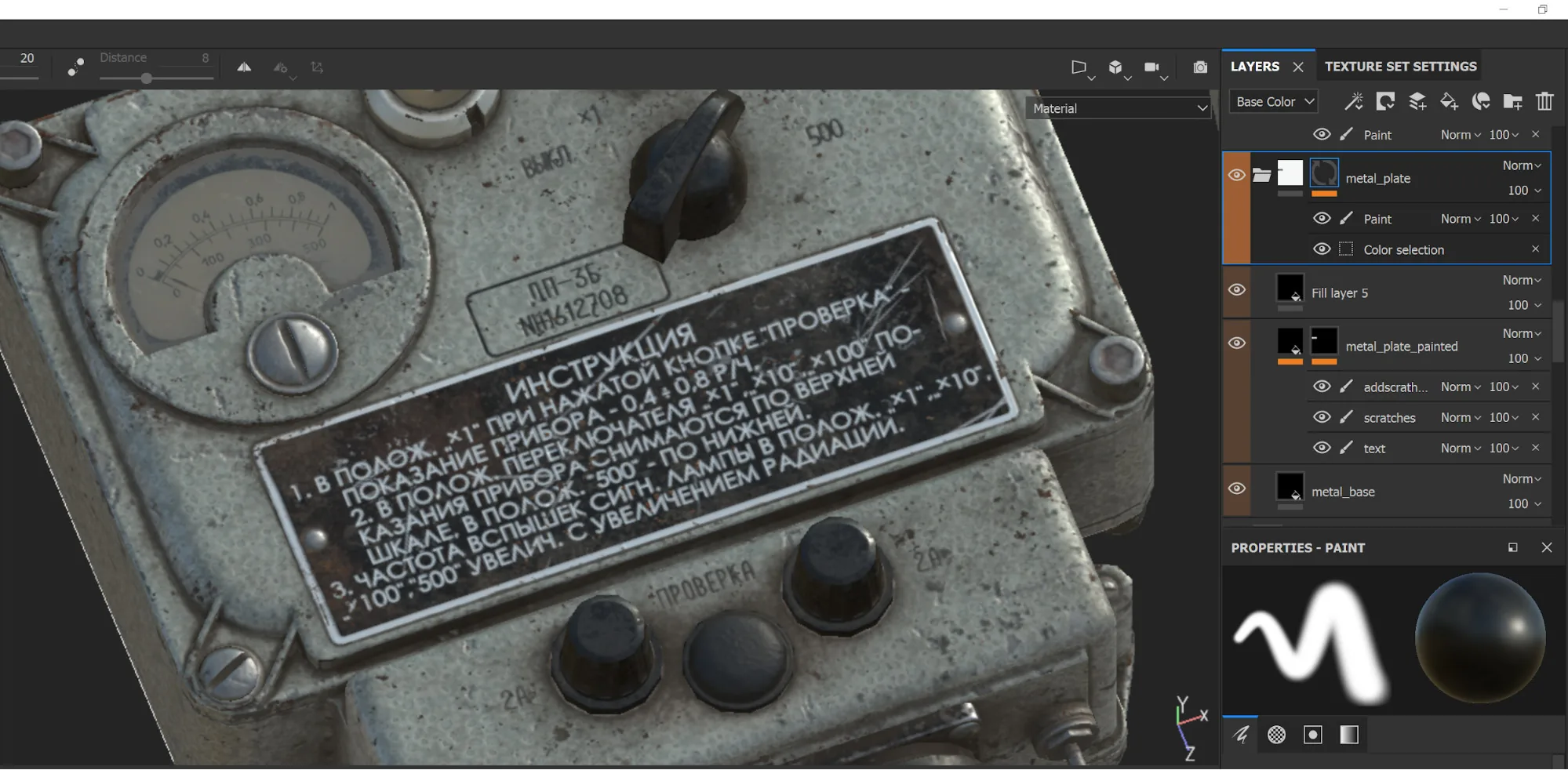
Task: Select the Brush properties tab icon
Action: pyautogui.click(x=1240, y=735)
